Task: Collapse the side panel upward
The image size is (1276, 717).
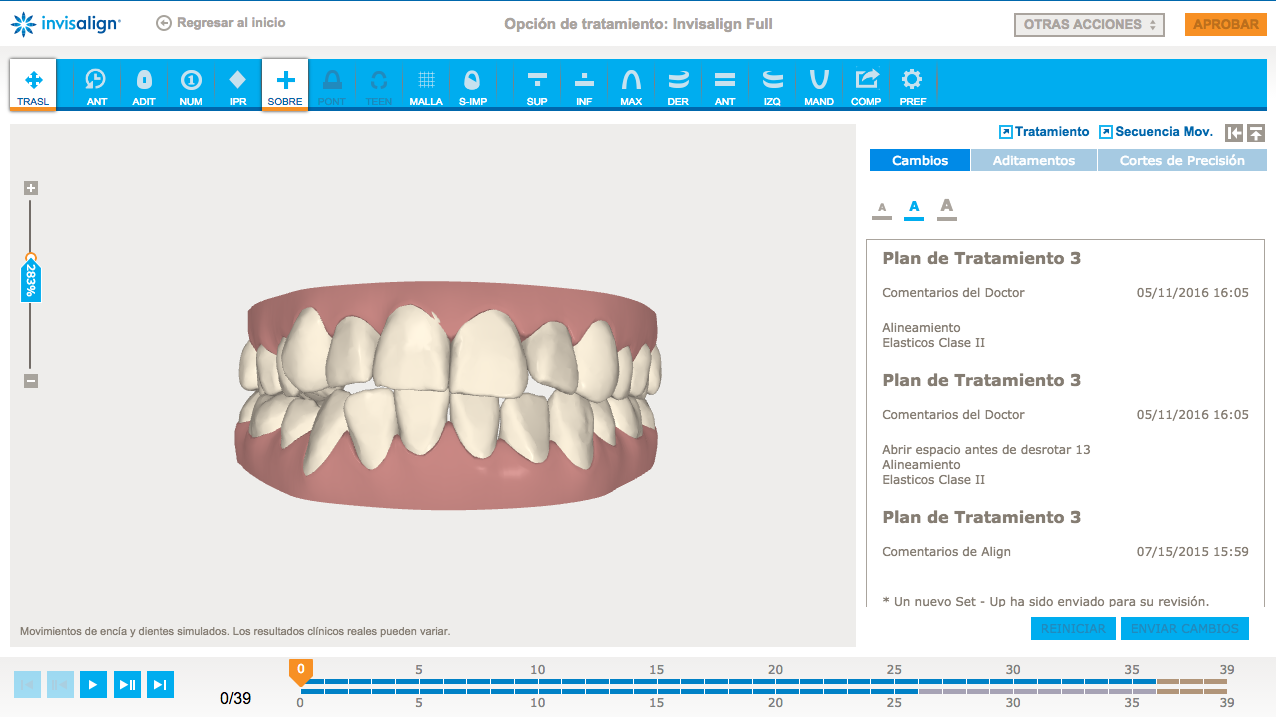Action: pos(1257,132)
